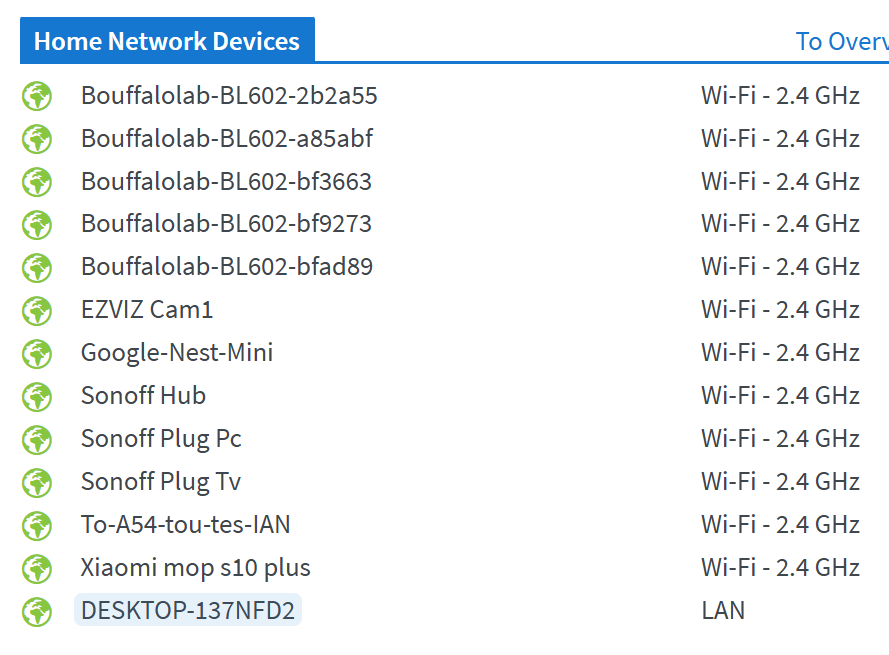The image size is (889, 655).
Task: Click globe icon beside Bouffalolab-BL602-2b2a55
Action: tap(37, 96)
